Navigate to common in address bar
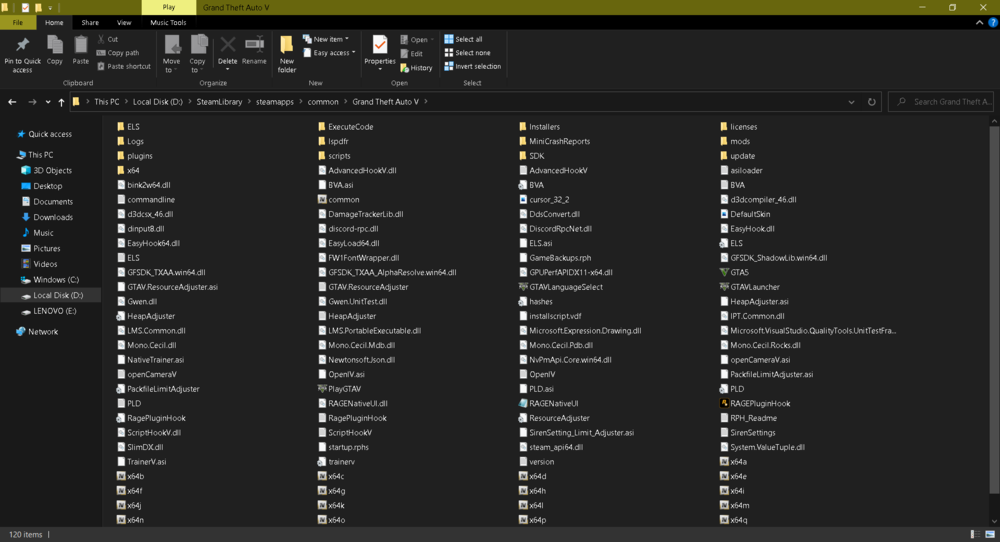Viewport: 1000px width, 542px height. pyautogui.click(x=323, y=102)
